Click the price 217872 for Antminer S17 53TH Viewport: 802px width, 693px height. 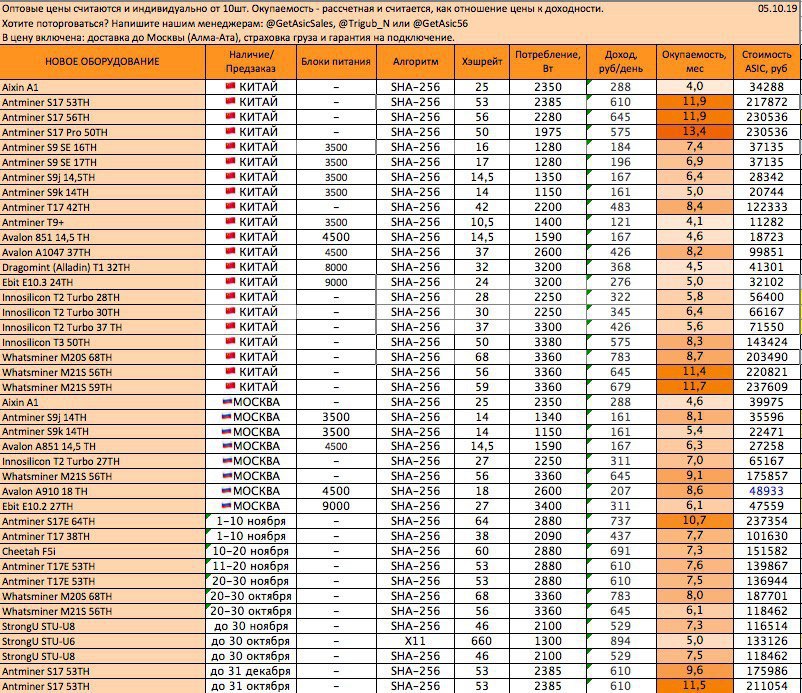click(767, 102)
